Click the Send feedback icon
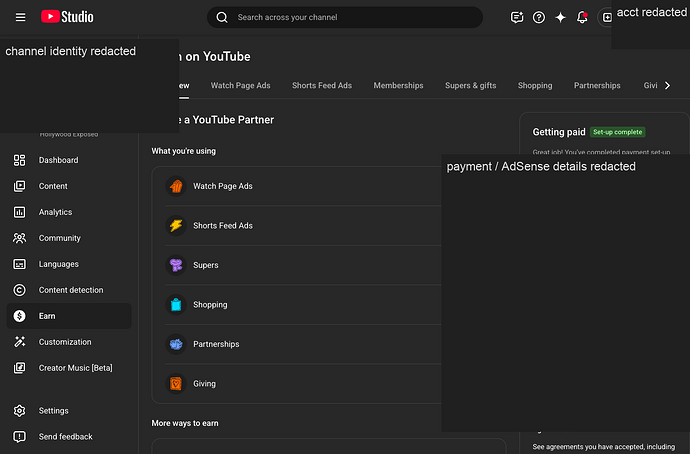 tap(19, 437)
